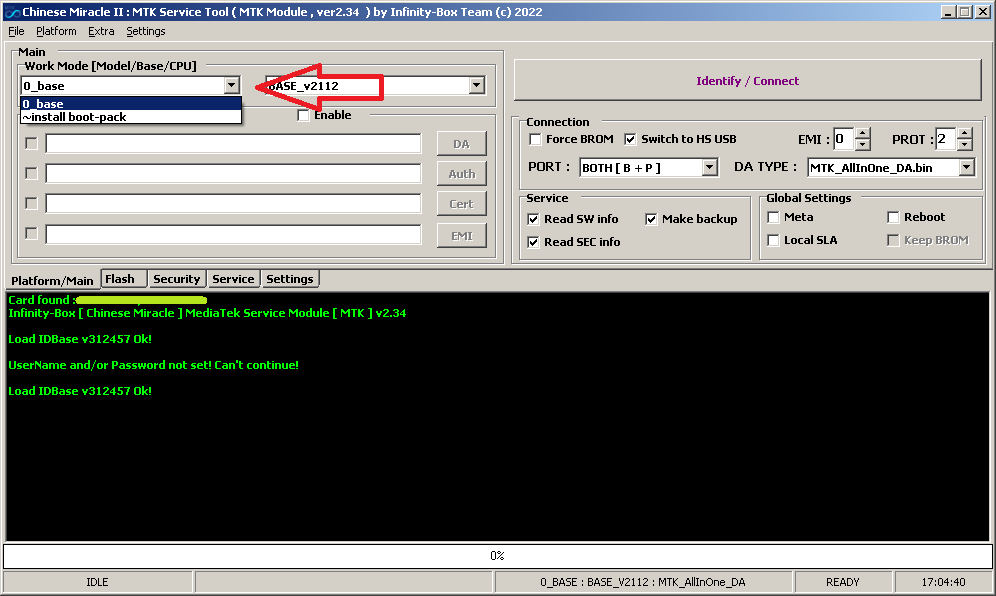
Task: Open the Platform menu
Action: coord(56,31)
